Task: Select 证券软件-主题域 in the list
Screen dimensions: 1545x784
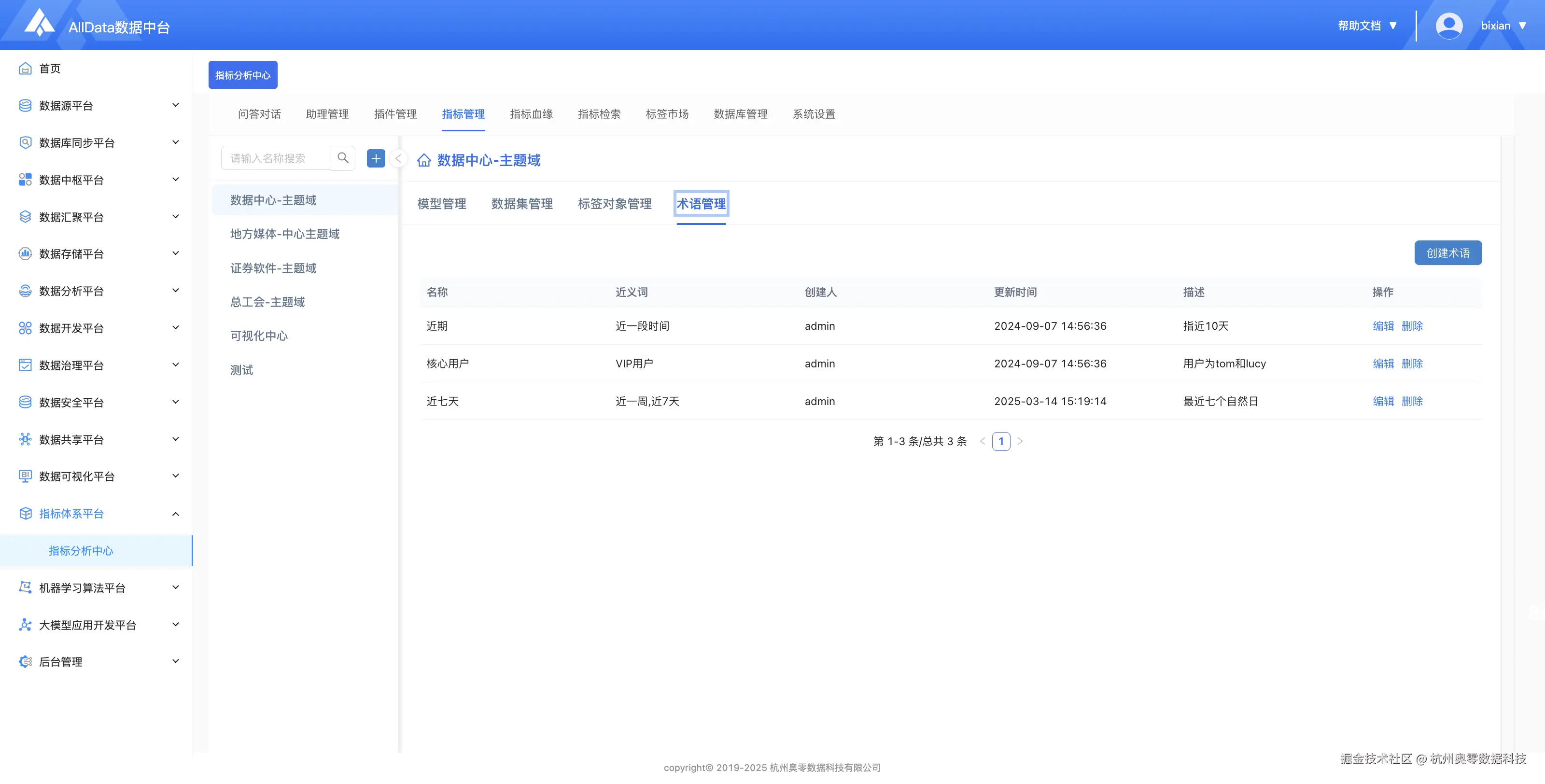Action: [x=273, y=268]
